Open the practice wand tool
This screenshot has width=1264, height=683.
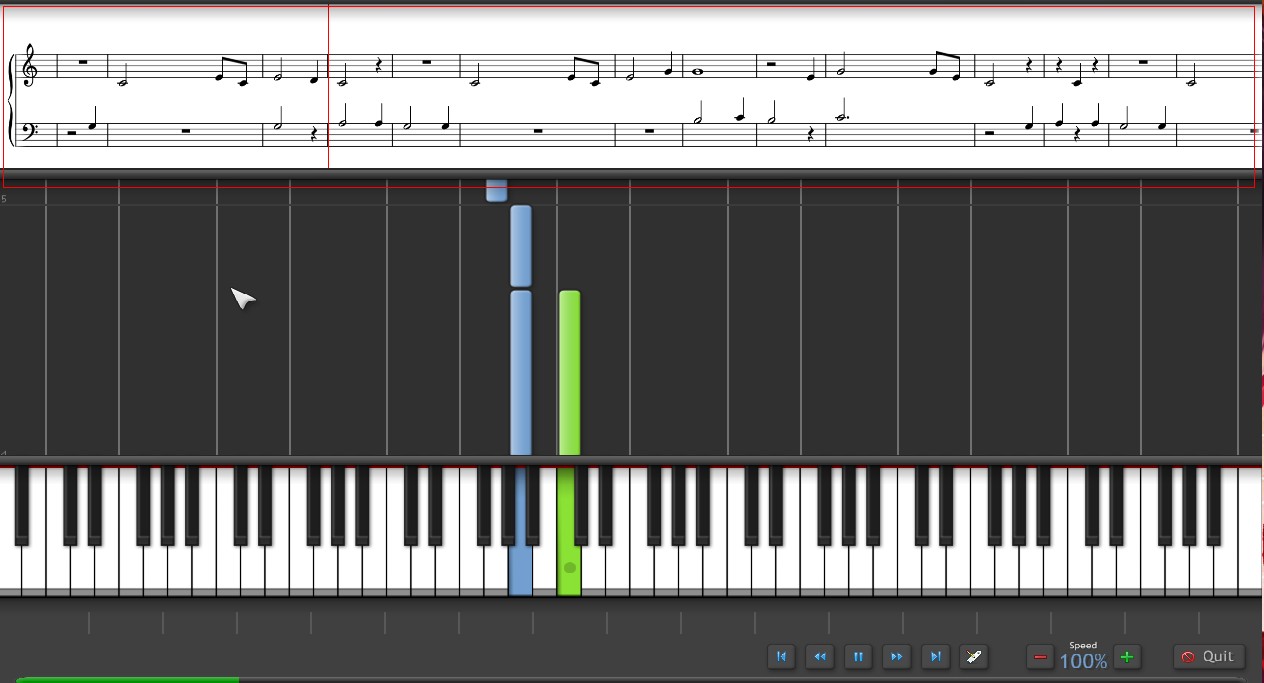click(x=974, y=657)
